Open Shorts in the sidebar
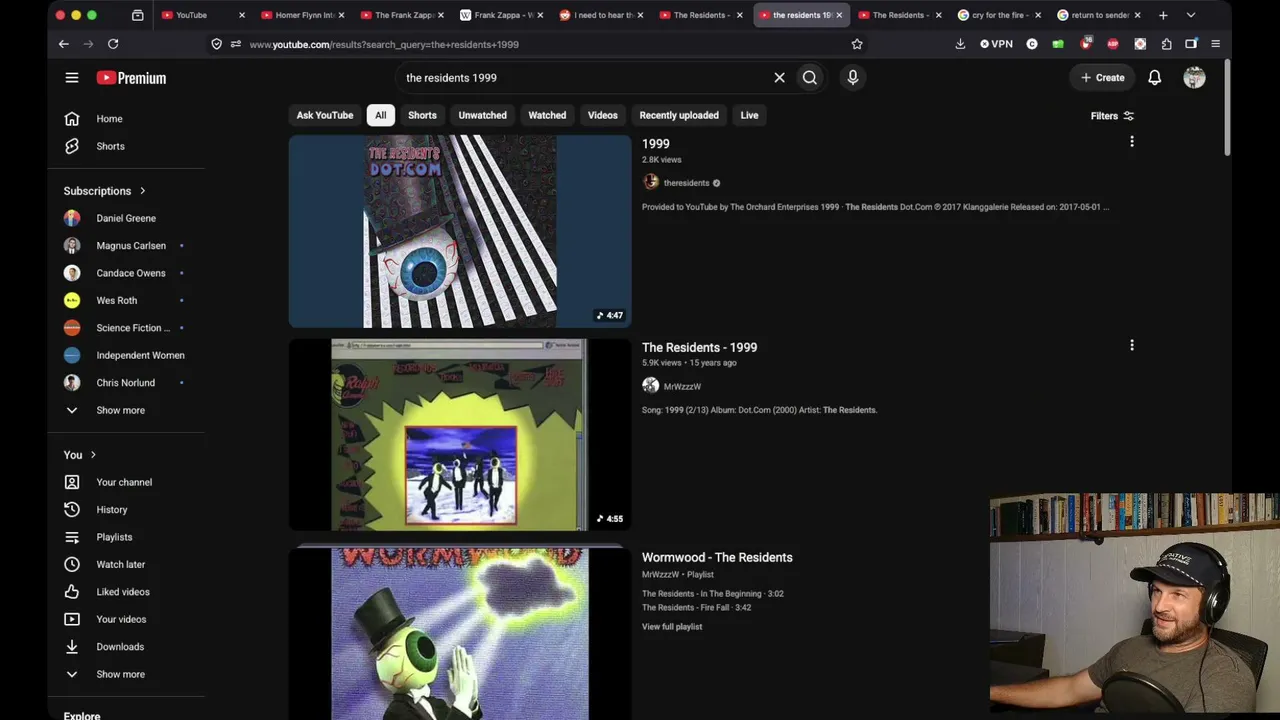The width and height of the screenshot is (1280, 720). point(110,146)
